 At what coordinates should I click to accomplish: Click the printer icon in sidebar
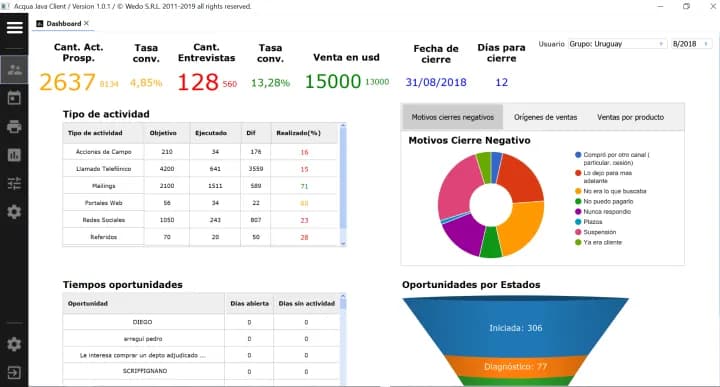coord(14,126)
